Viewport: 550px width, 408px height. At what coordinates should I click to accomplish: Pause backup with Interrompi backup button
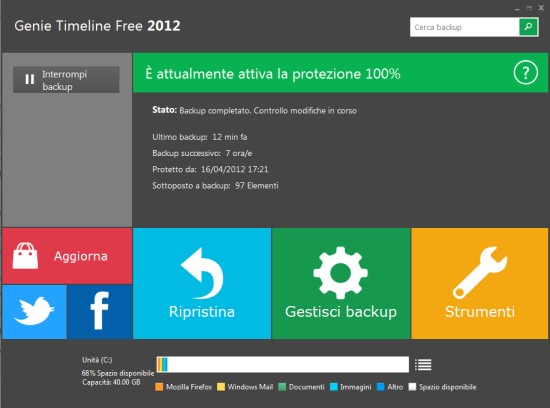pyautogui.click(x=66, y=80)
